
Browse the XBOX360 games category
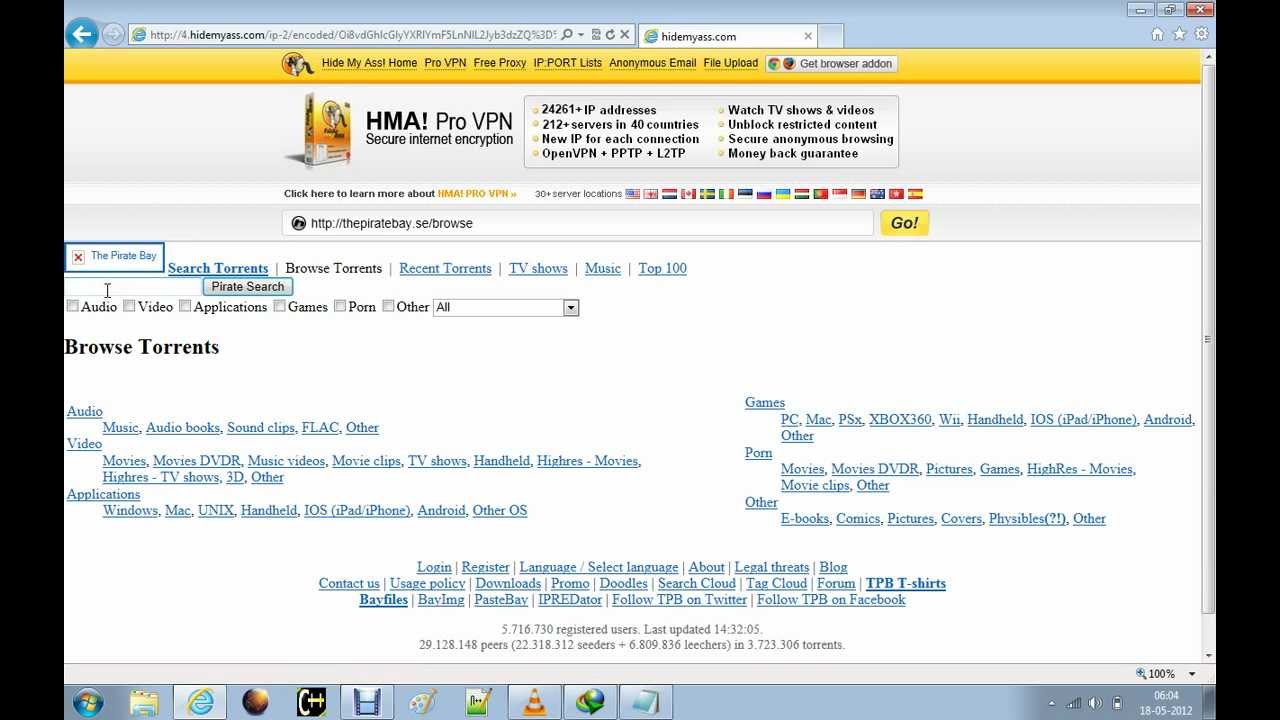pos(900,419)
